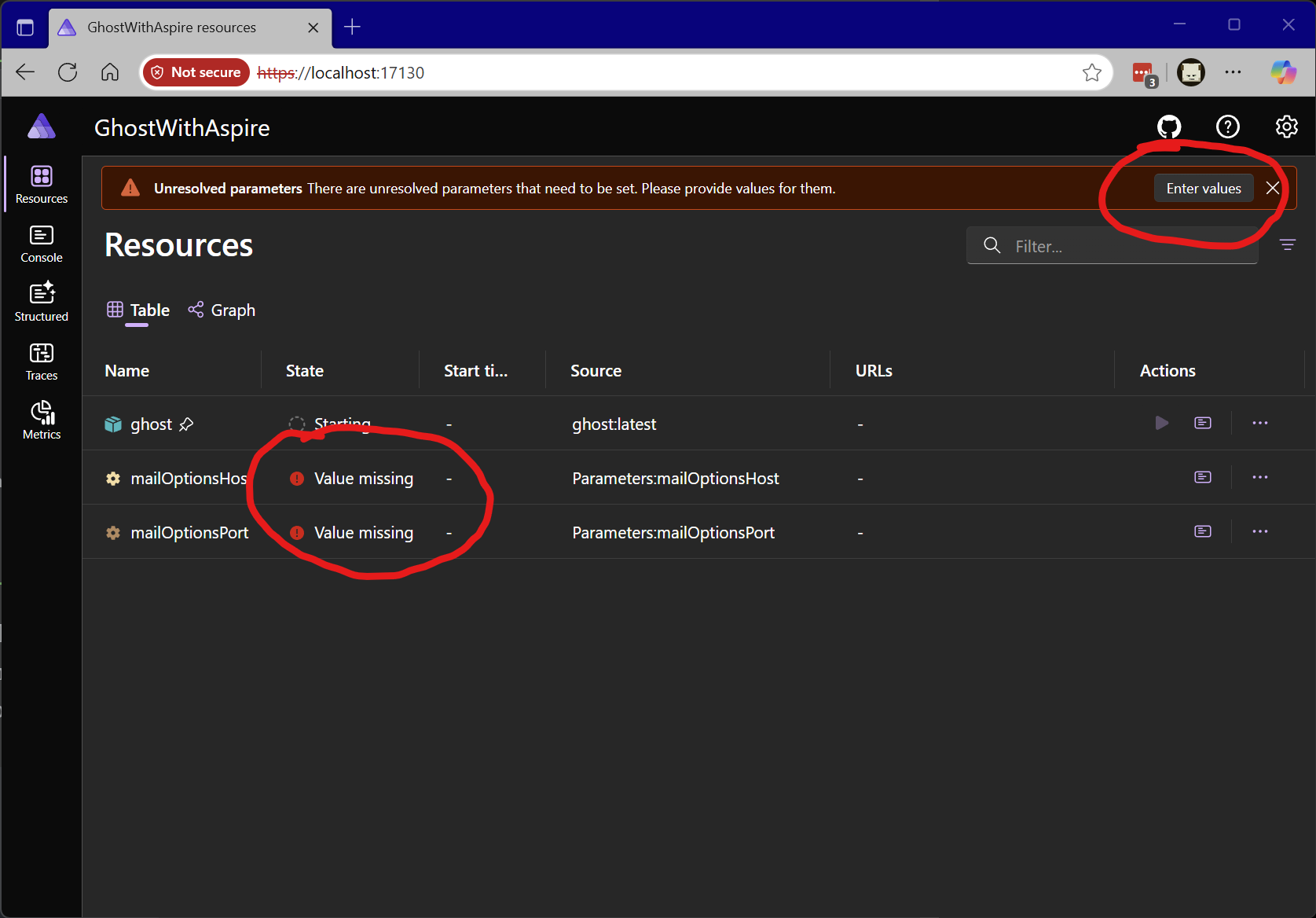
Task: Expand more actions for mailOptionsHost row
Action: [1260, 477]
